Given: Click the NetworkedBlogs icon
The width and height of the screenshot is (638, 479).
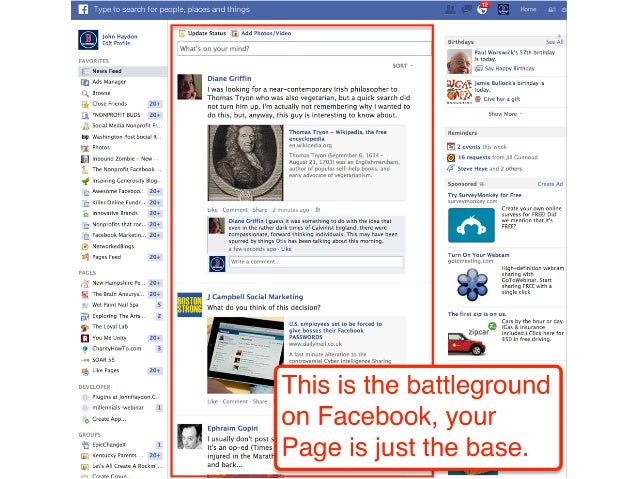Looking at the screenshot, I should pos(85,247).
